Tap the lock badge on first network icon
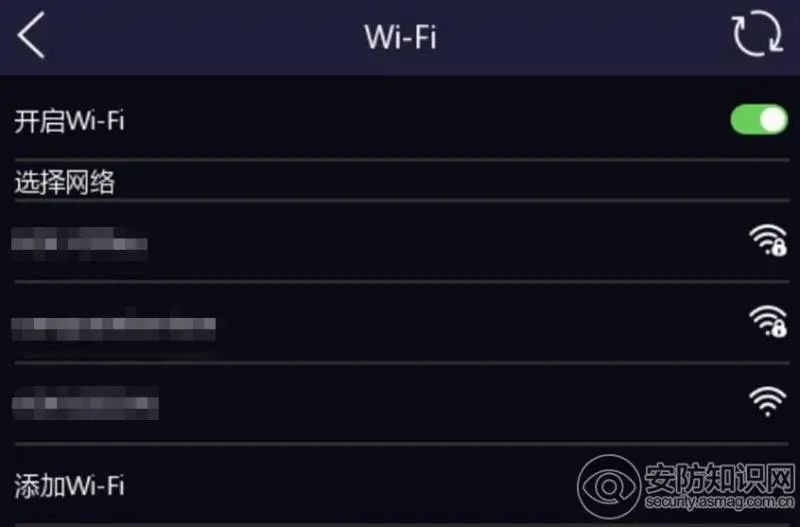This screenshot has width=800, height=527. pos(778,249)
